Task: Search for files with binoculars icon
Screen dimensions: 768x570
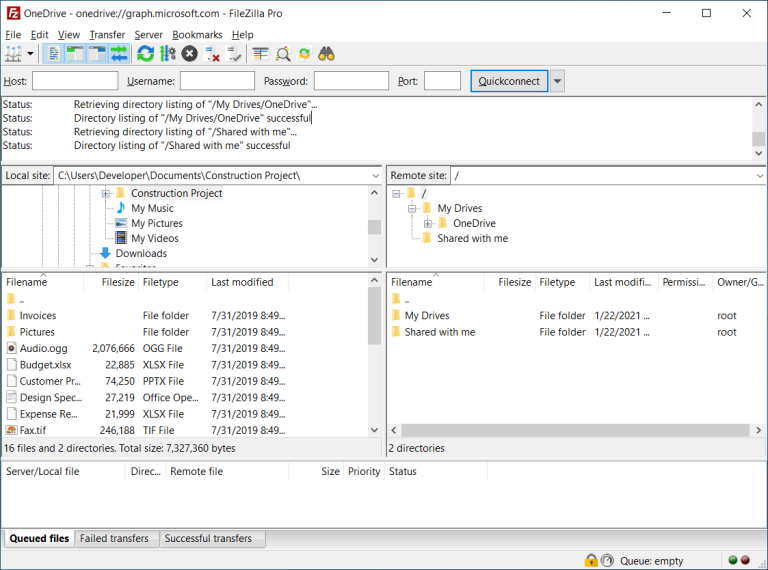Action: (326, 54)
